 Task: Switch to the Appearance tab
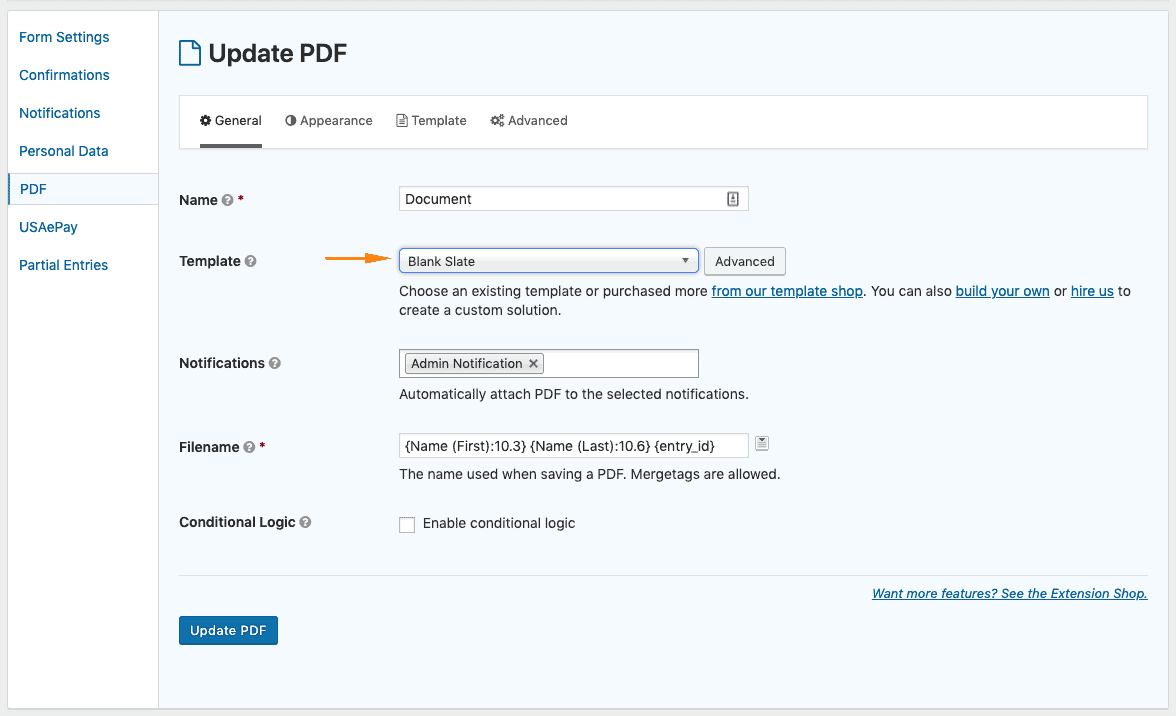pyautogui.click(x=328, y=121)
